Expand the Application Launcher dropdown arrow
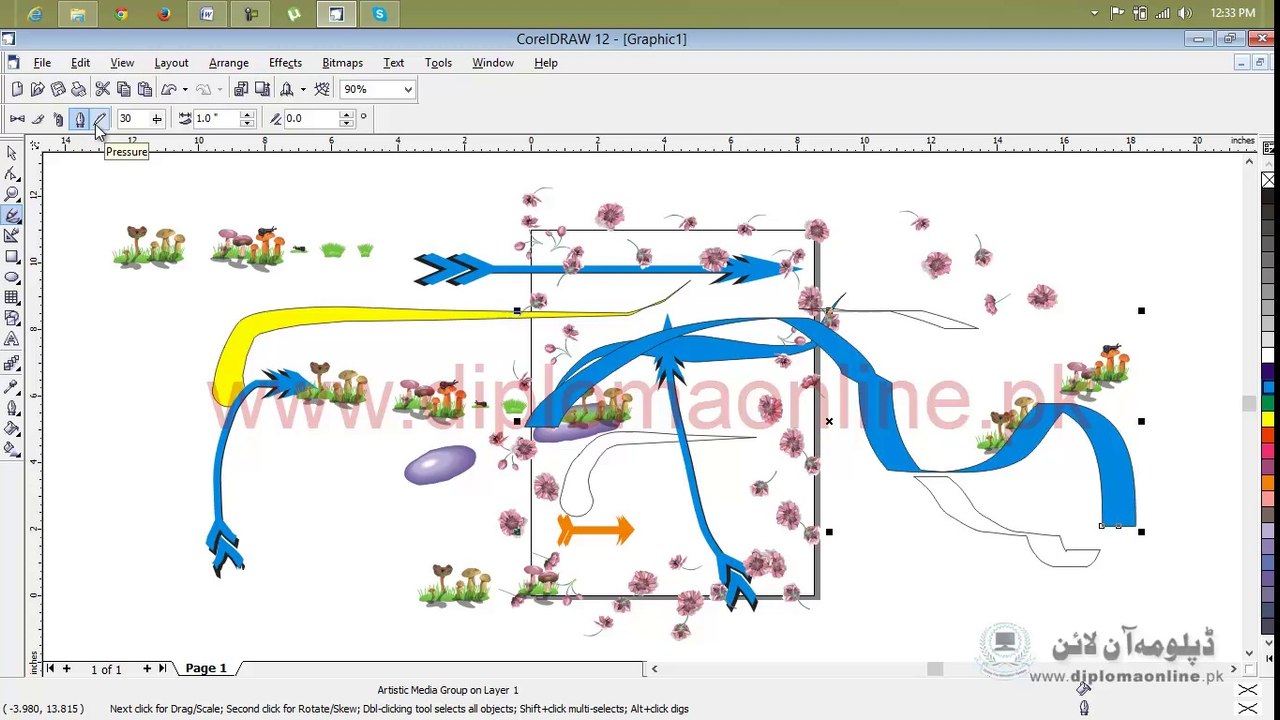Screen dimensions: 1280x720 [x=303, y=89]
